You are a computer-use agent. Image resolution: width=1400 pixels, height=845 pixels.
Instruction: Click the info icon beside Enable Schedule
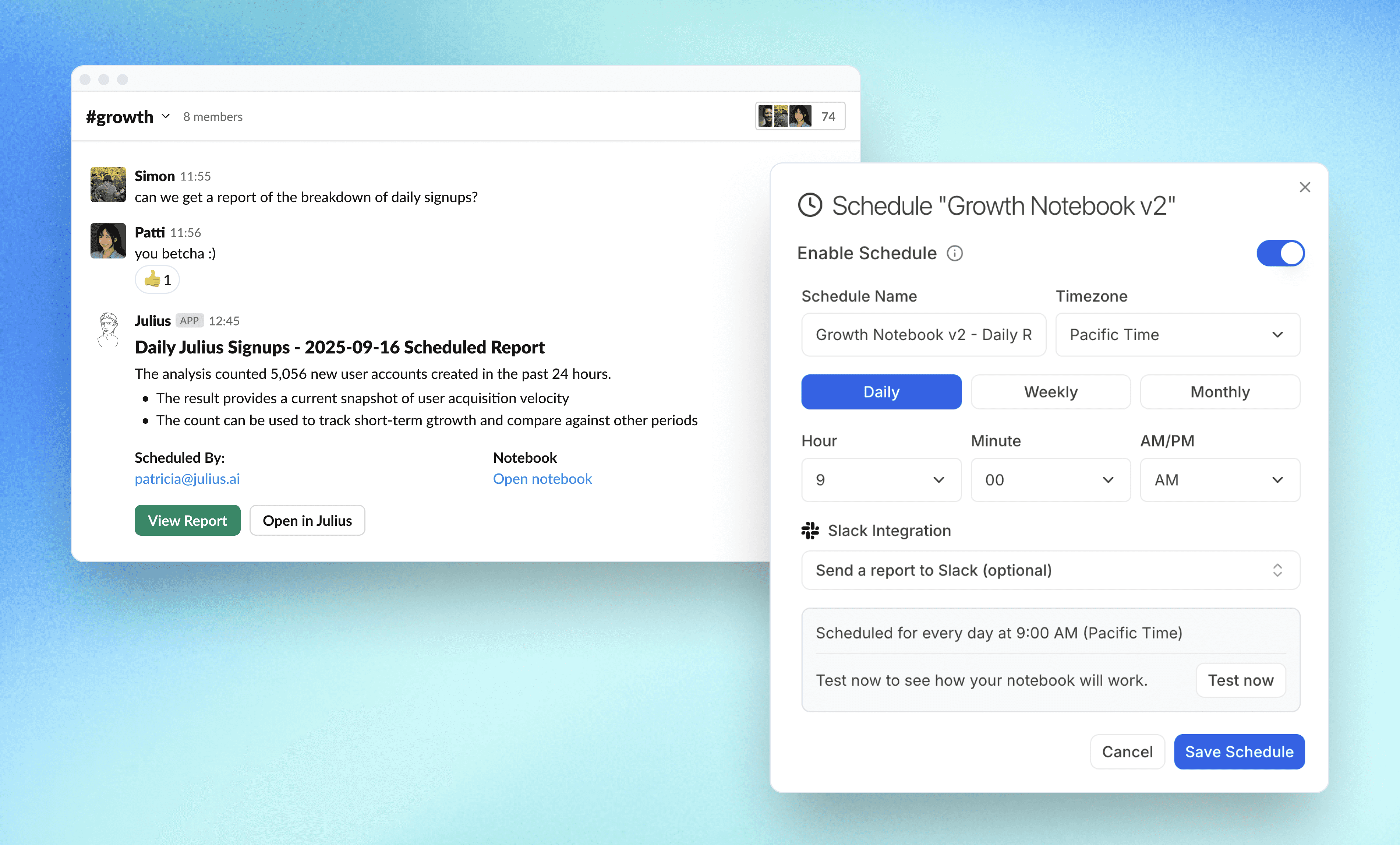point(955,253)
